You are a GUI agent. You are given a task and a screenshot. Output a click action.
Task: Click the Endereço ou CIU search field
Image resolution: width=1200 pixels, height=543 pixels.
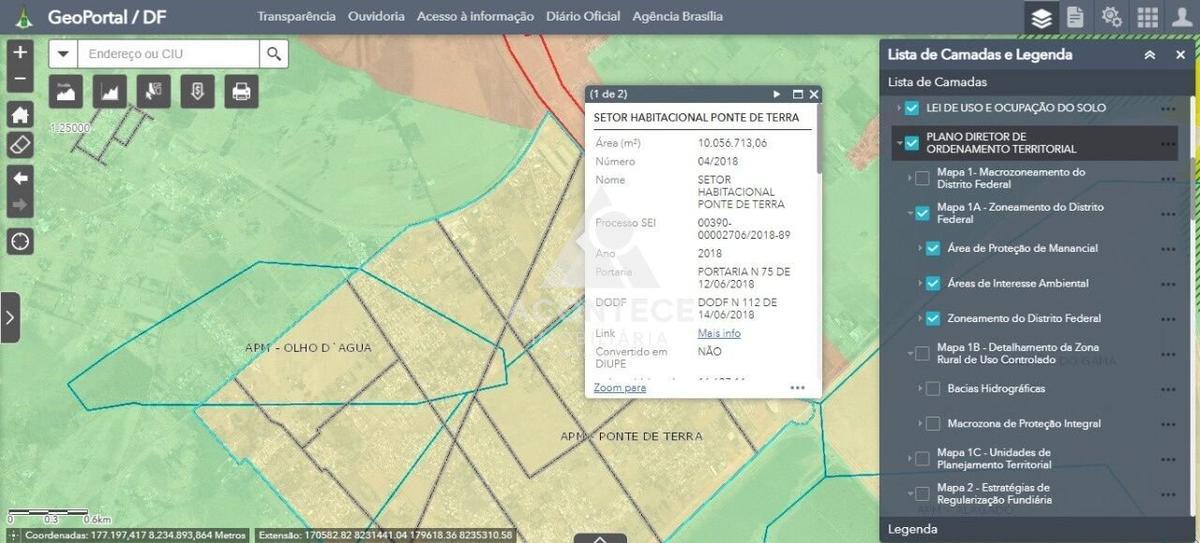tap(168, 54)
